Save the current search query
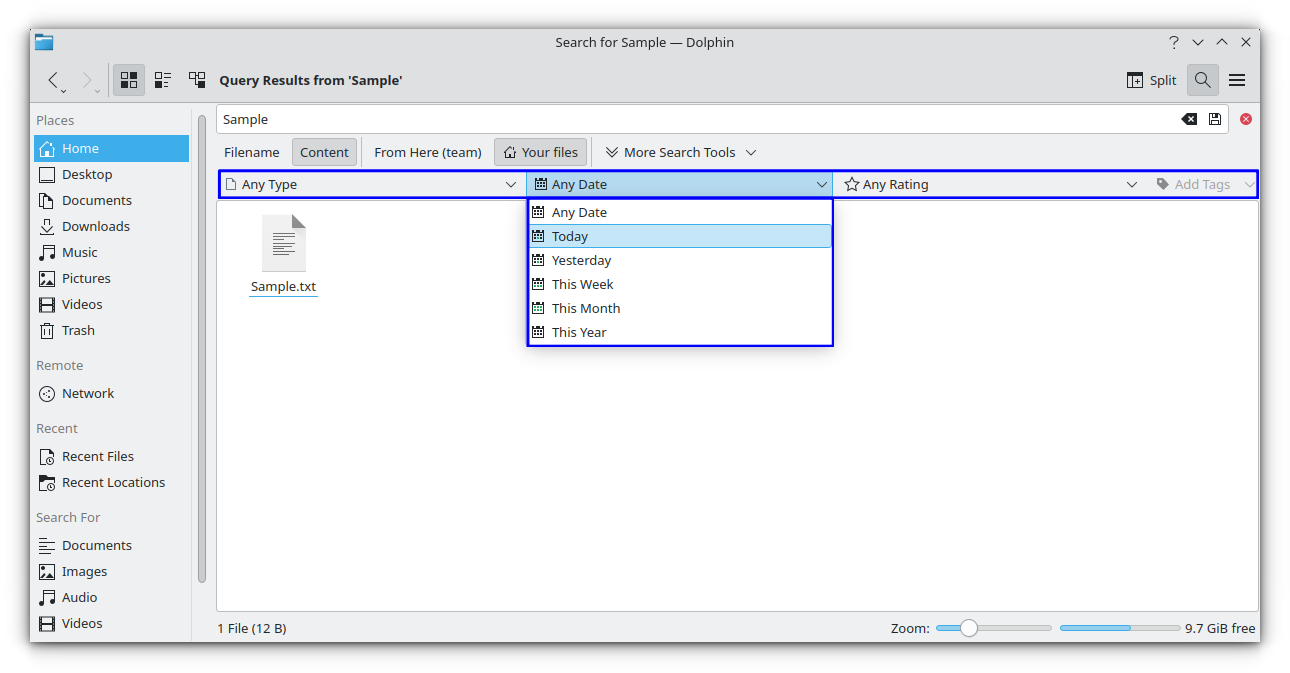Screen dimensions: 1290x673 click(1215, 119)
